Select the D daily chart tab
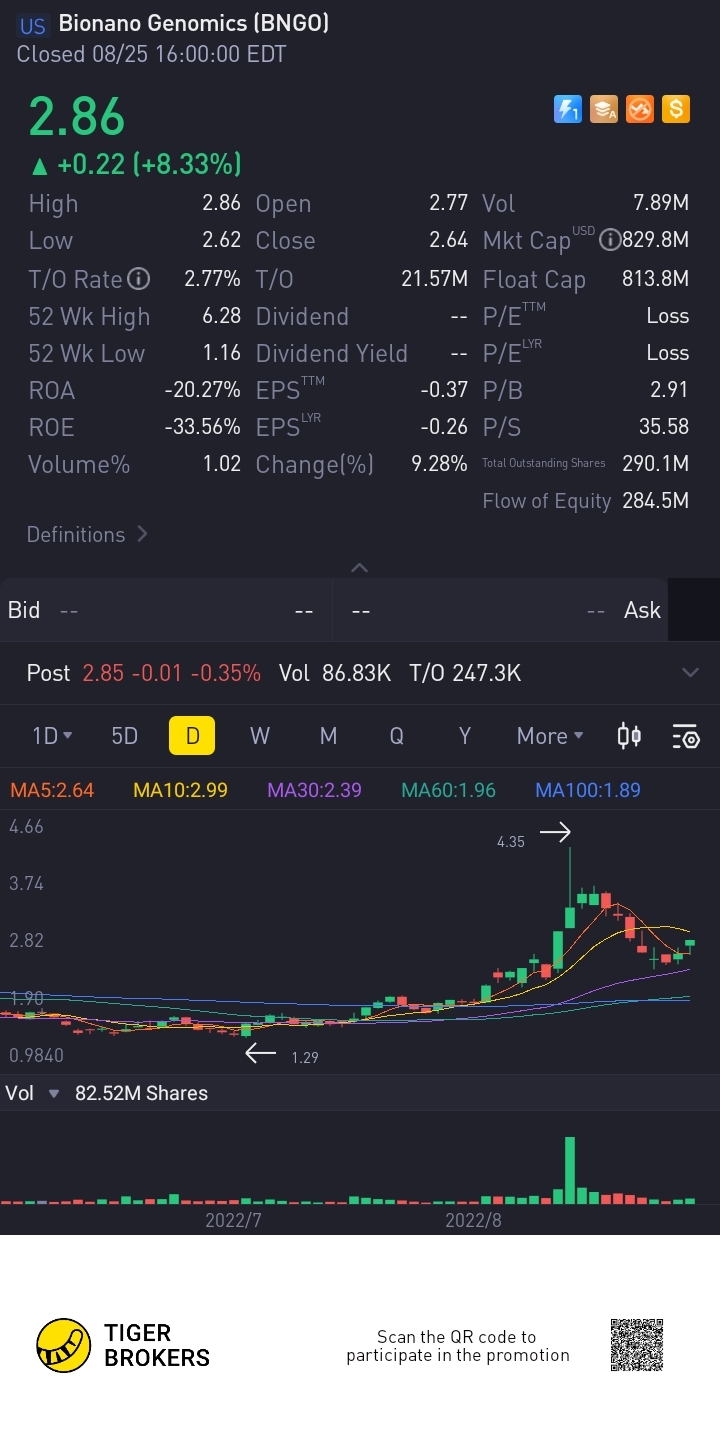 click(193, 736)
